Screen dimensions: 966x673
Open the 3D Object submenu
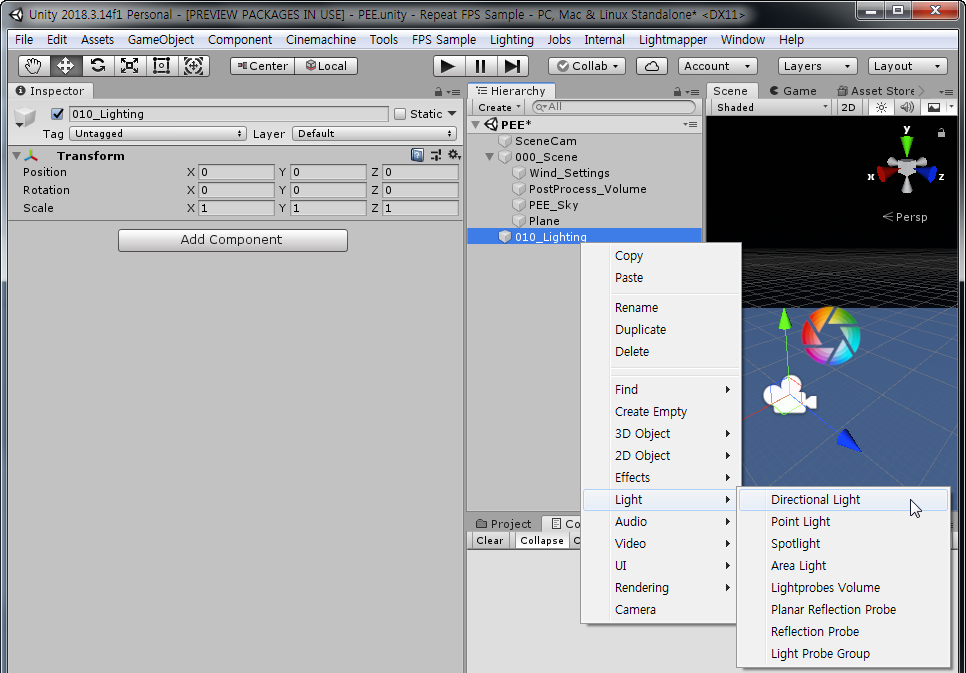pyautogui.click(x=660, y=434)
